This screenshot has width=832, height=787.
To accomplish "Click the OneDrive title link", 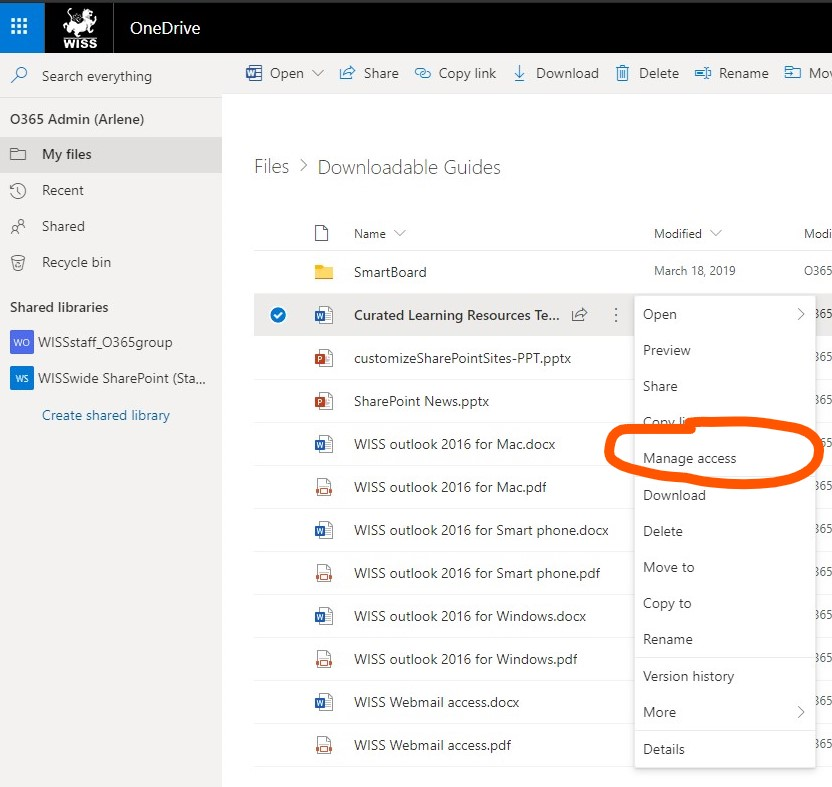I will point(165,28).
